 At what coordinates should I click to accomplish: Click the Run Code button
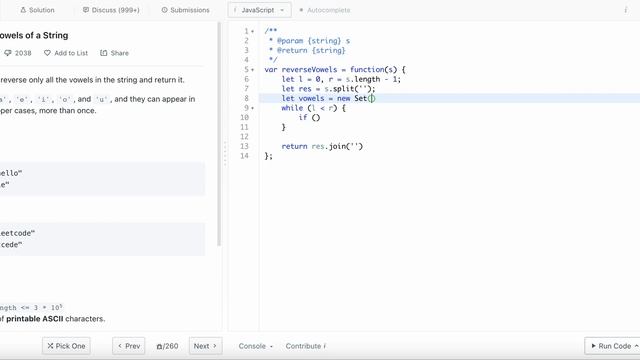tap(612, 346)
